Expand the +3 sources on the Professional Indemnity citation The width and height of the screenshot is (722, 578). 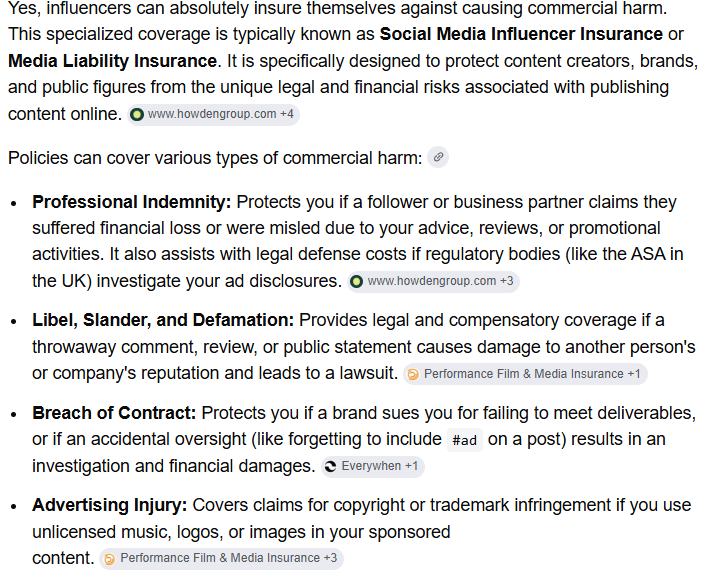tap(507, 281)
